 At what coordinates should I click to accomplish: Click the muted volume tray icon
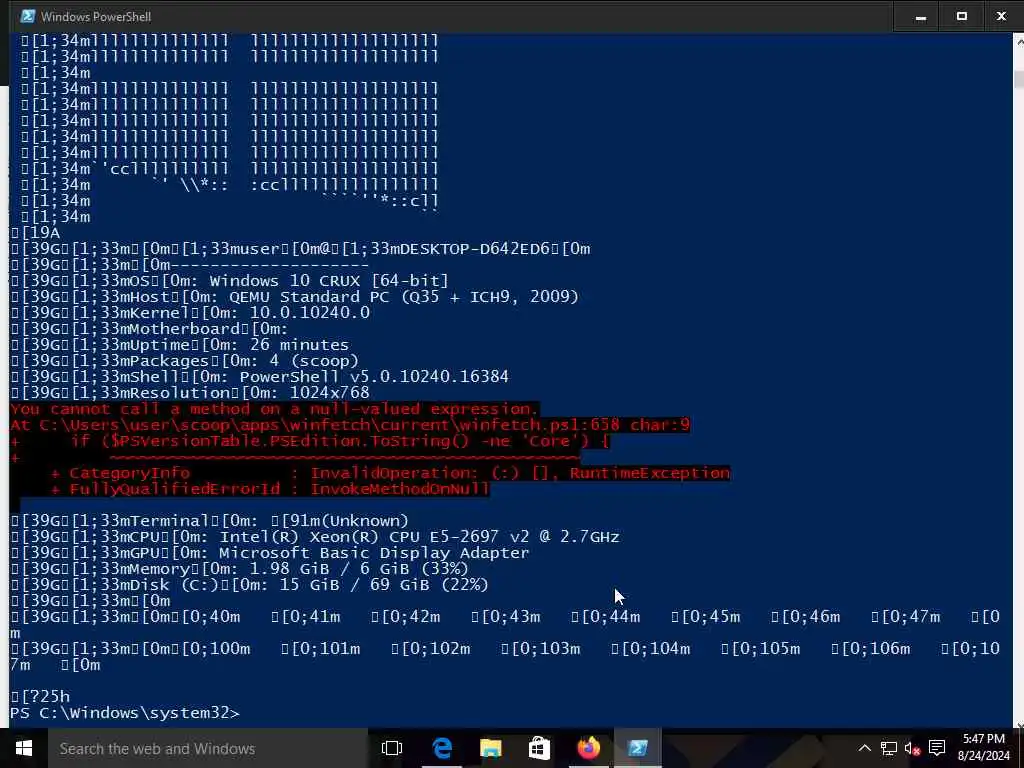click(x=912, y=748)
